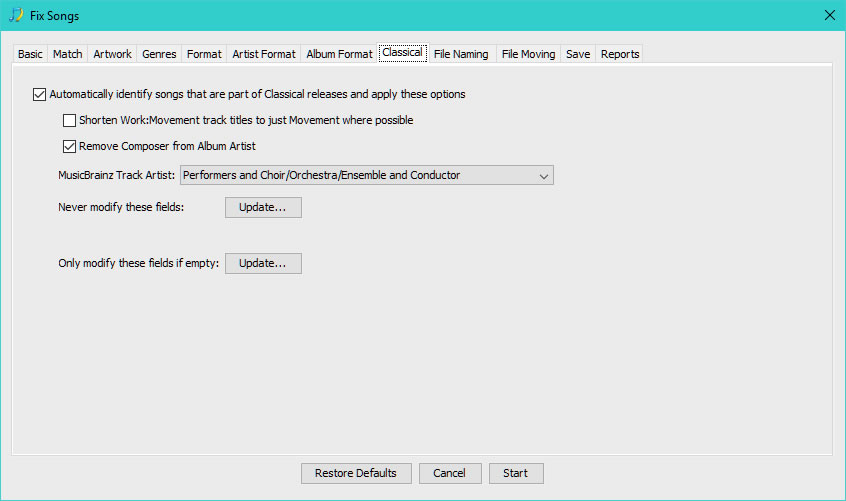Switch to the Basic tab
Viewport: 846px width, 501px height.
point(30,54)
